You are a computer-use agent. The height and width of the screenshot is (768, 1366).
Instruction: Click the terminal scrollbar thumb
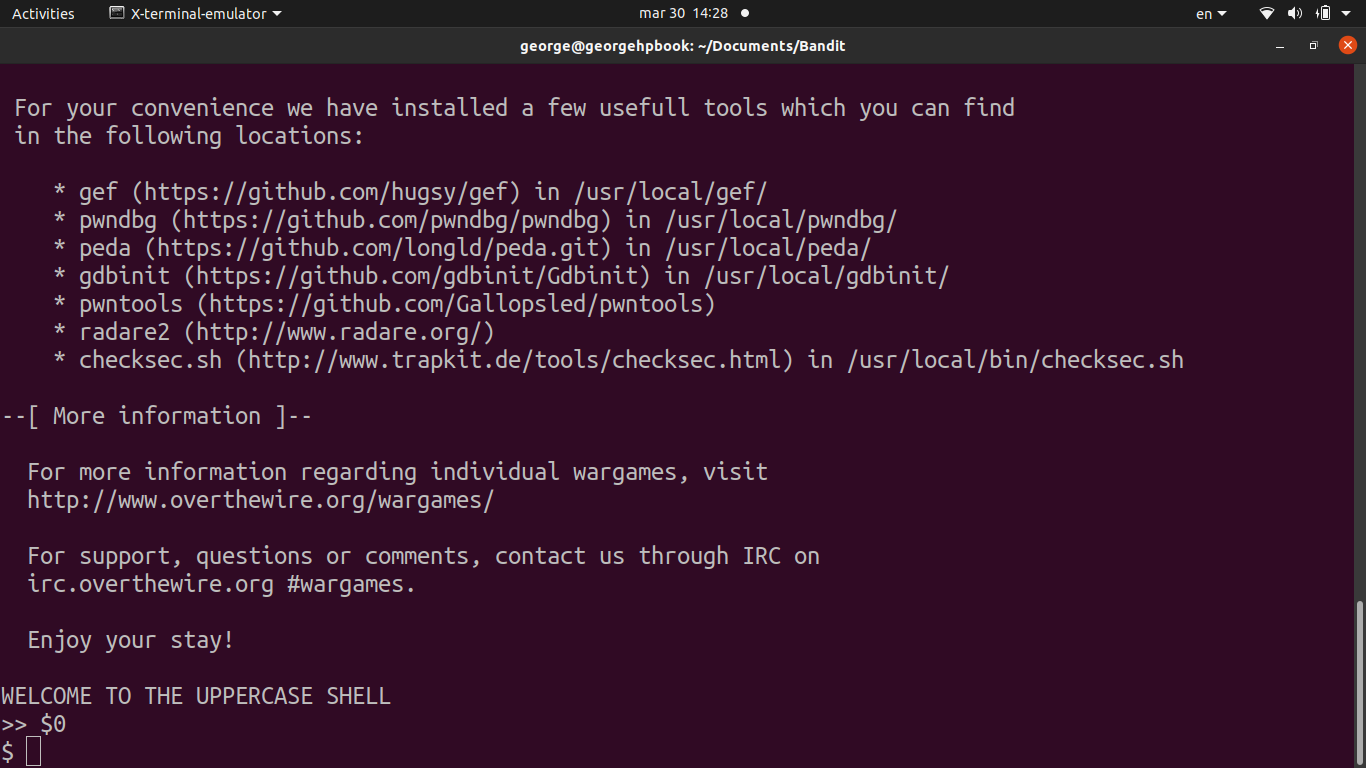(1359, 680)
